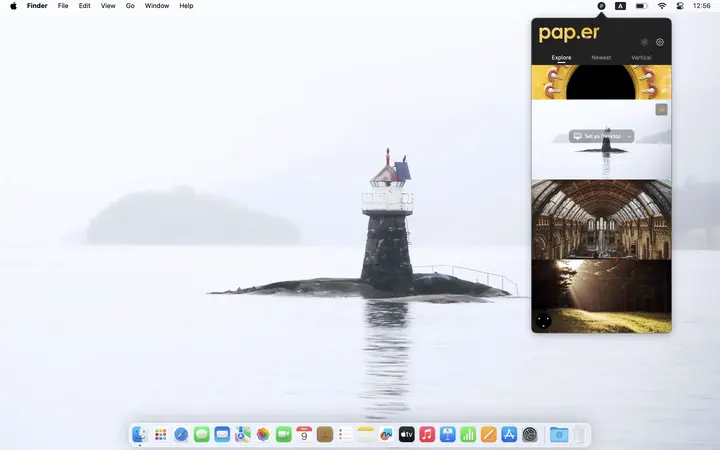
Task: Toggle the brightness icon beside settings gear
Action: pyautogui.click(x=644, y=42)
